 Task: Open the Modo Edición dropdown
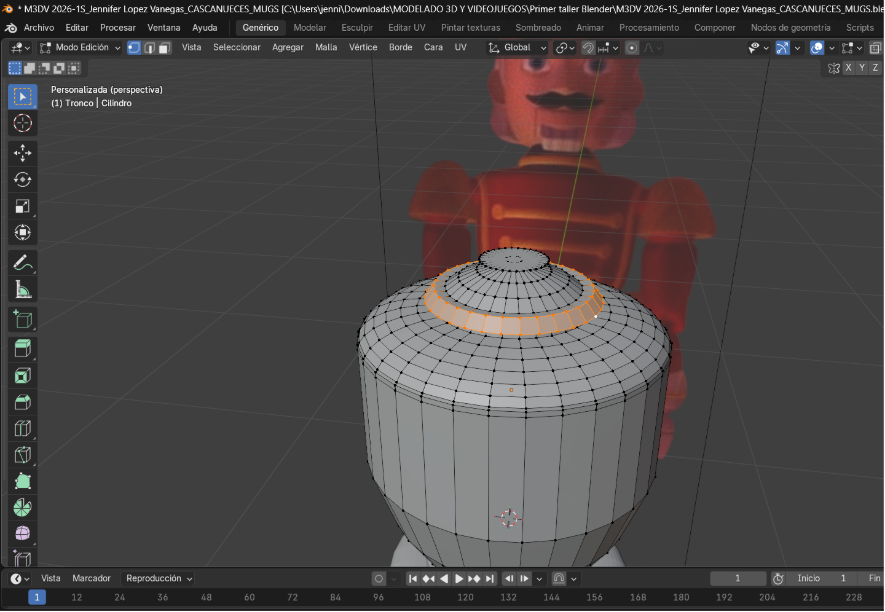(x=80, y=47)
